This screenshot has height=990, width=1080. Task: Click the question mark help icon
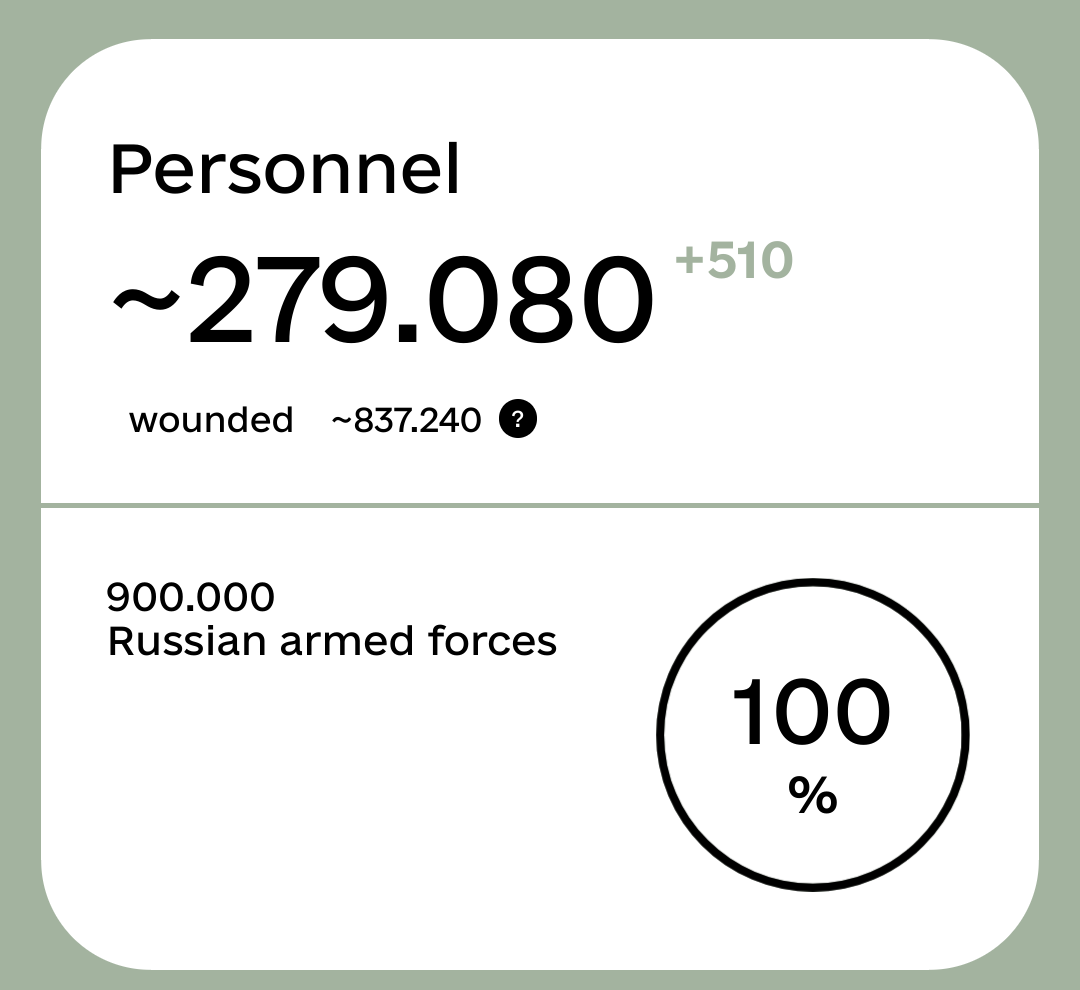518,419
